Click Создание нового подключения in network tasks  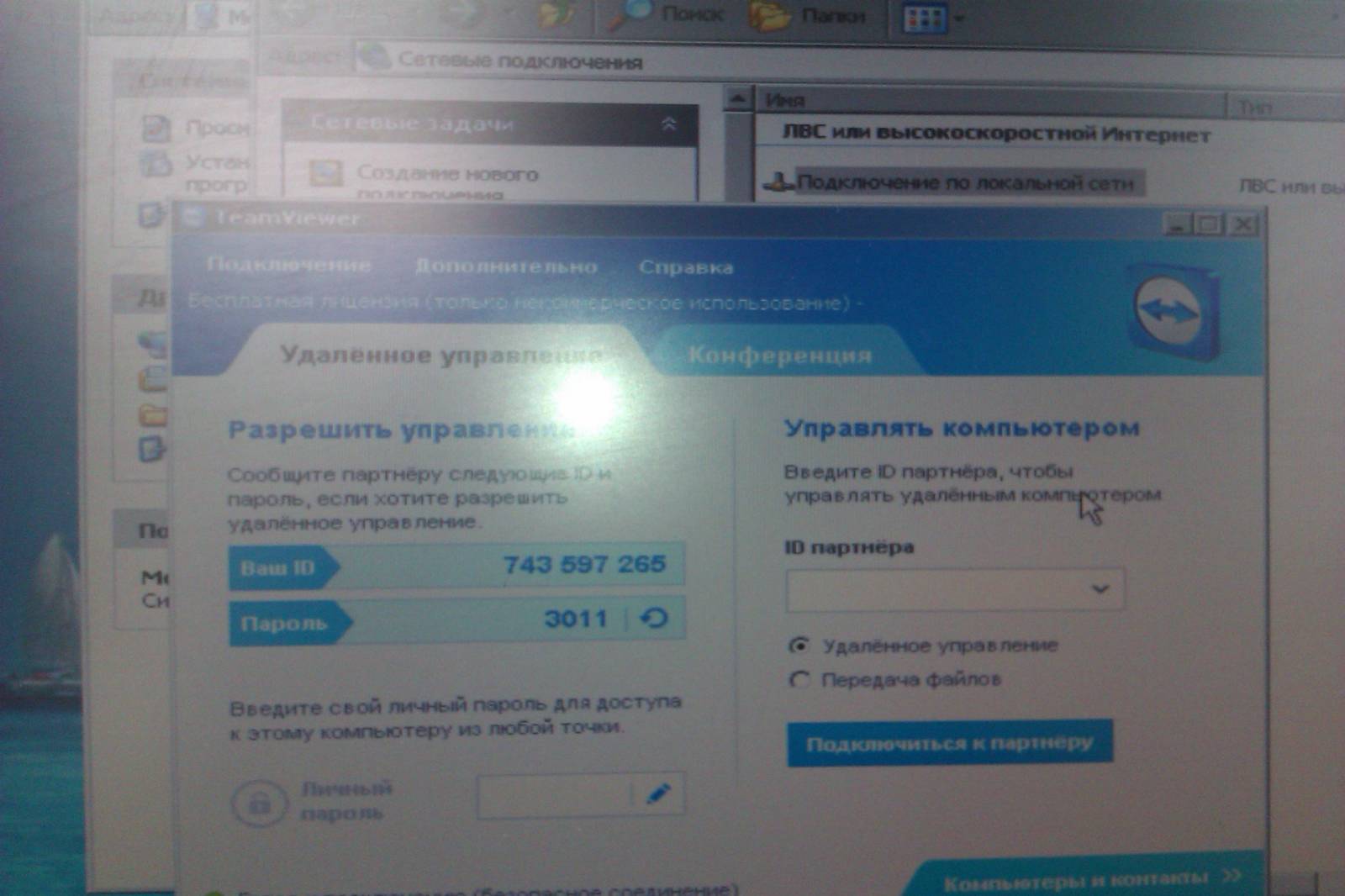[x=447, y=182]
